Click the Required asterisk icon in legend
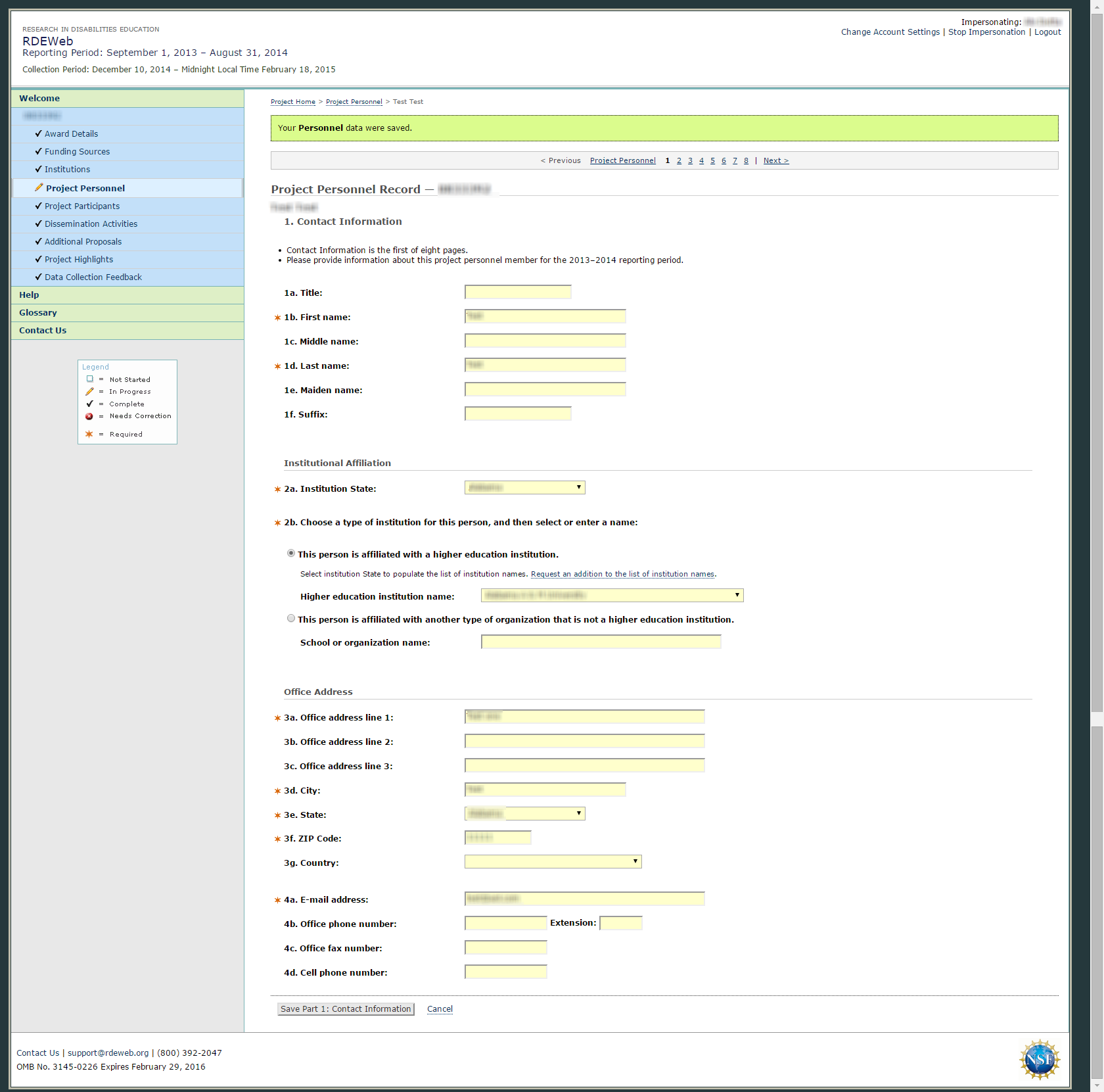This screenshot has height=1092, width=1104. point(89,434)
